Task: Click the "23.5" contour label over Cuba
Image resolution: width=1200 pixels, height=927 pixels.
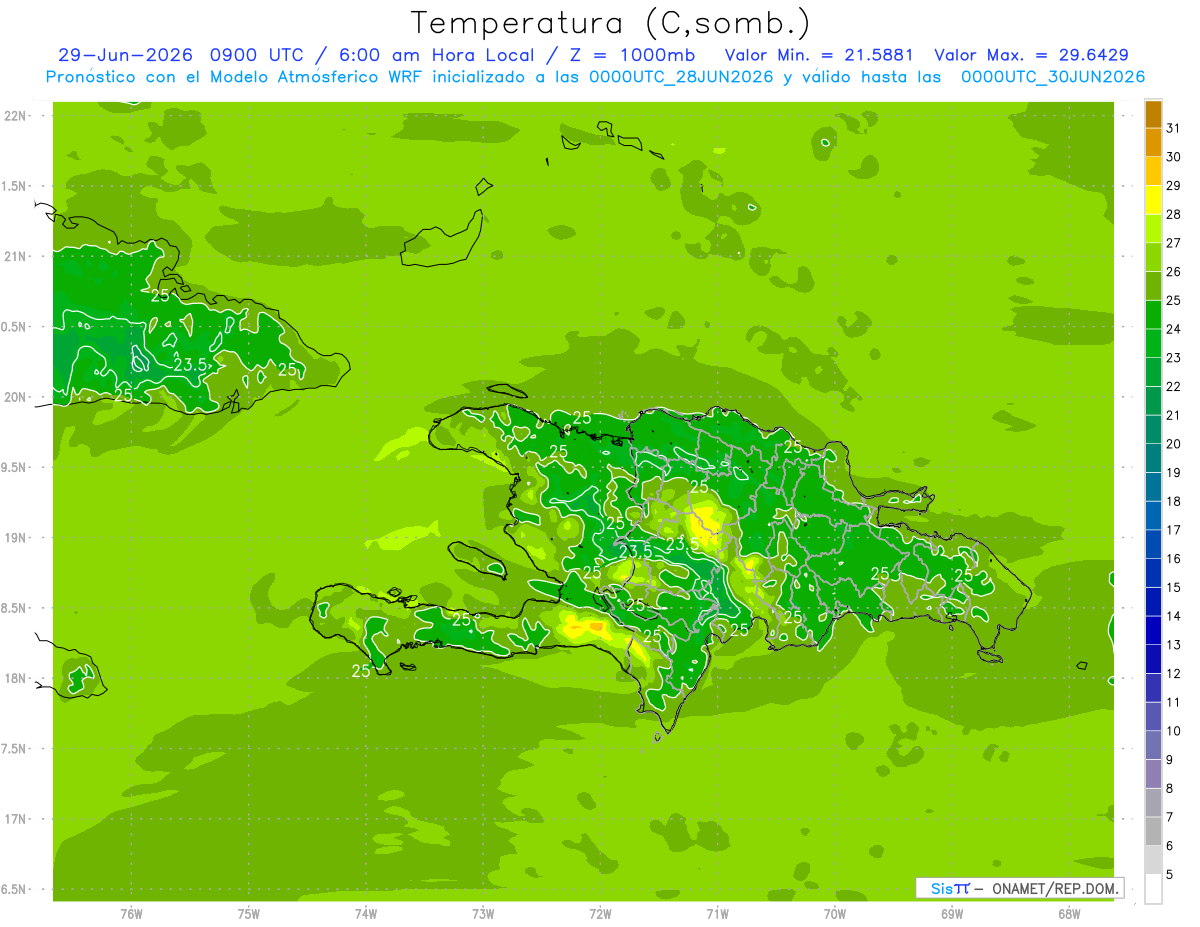Action: coord(190,365)
